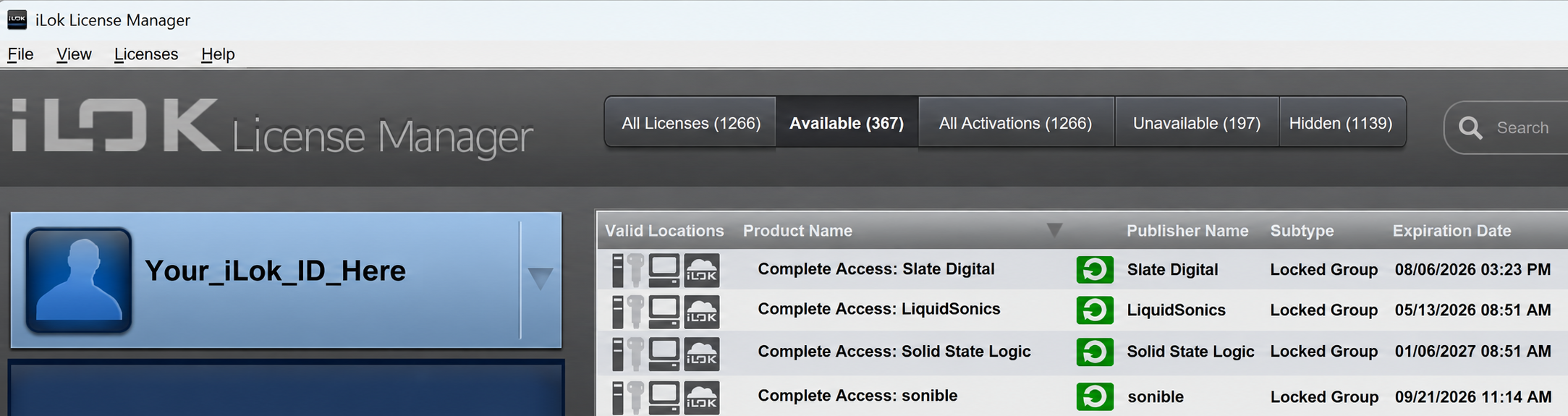Click iLok Cloud icon in LiquidSonics row
The image size is (1568, 416).
tap(702, 312)
